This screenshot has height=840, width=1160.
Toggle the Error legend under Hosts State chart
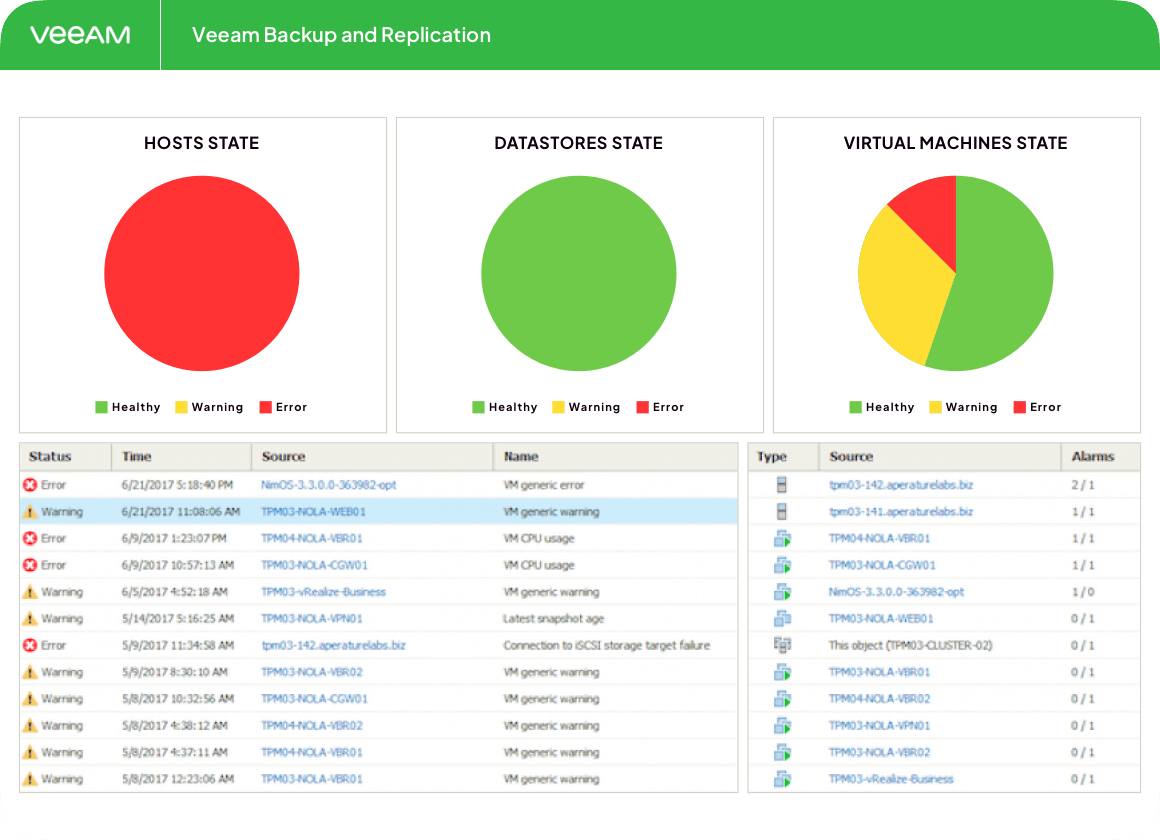click(292, 407)
